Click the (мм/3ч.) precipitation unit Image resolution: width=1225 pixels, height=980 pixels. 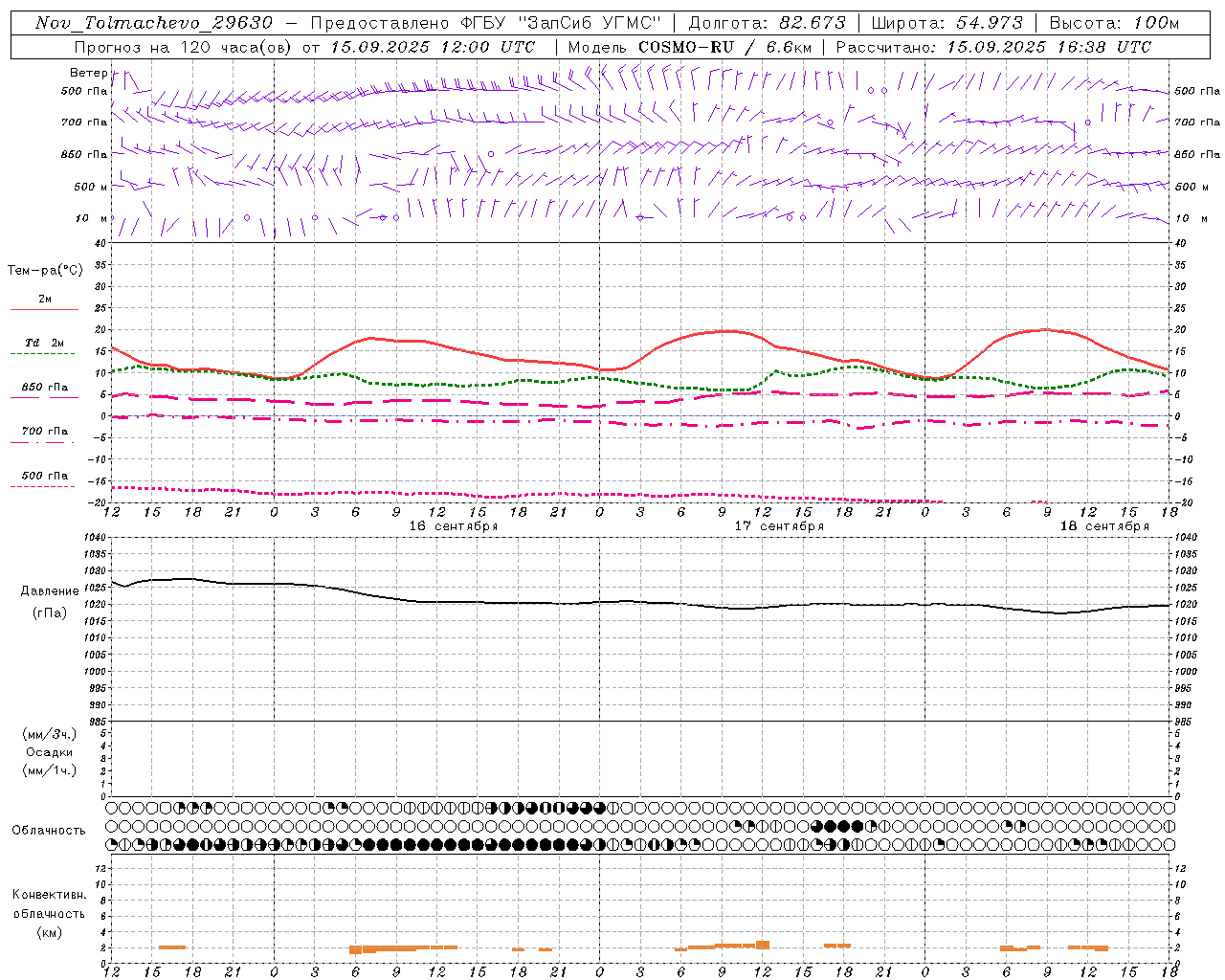(x=50, y=734)
